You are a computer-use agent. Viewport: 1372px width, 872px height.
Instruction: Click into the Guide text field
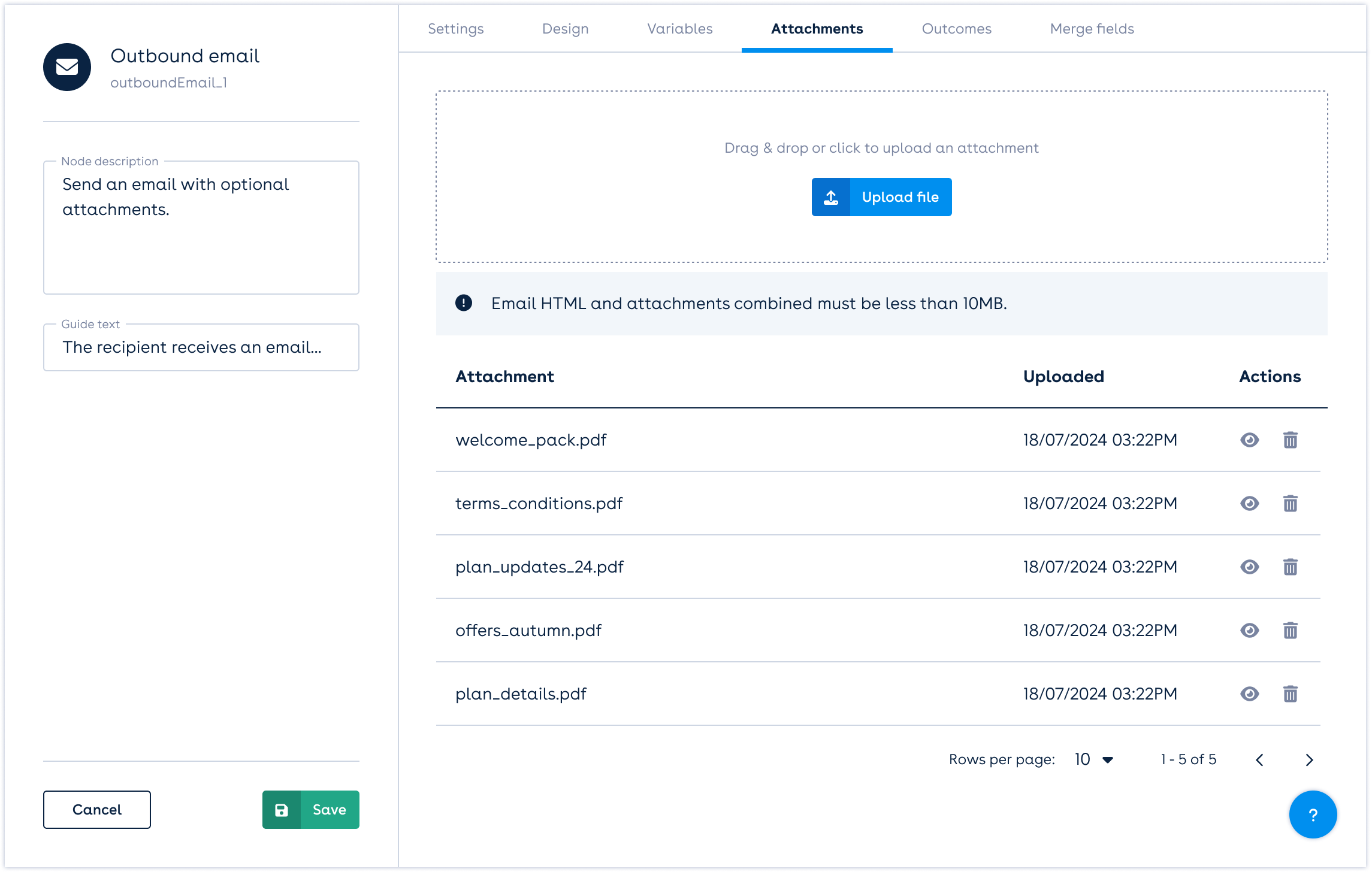click(201, 347)
